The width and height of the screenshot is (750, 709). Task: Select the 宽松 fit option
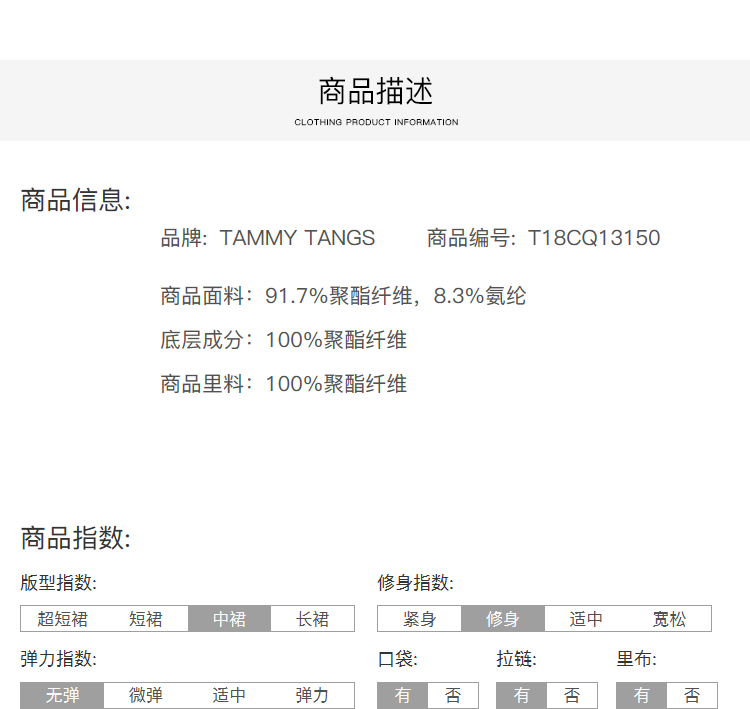coord(669,619)
